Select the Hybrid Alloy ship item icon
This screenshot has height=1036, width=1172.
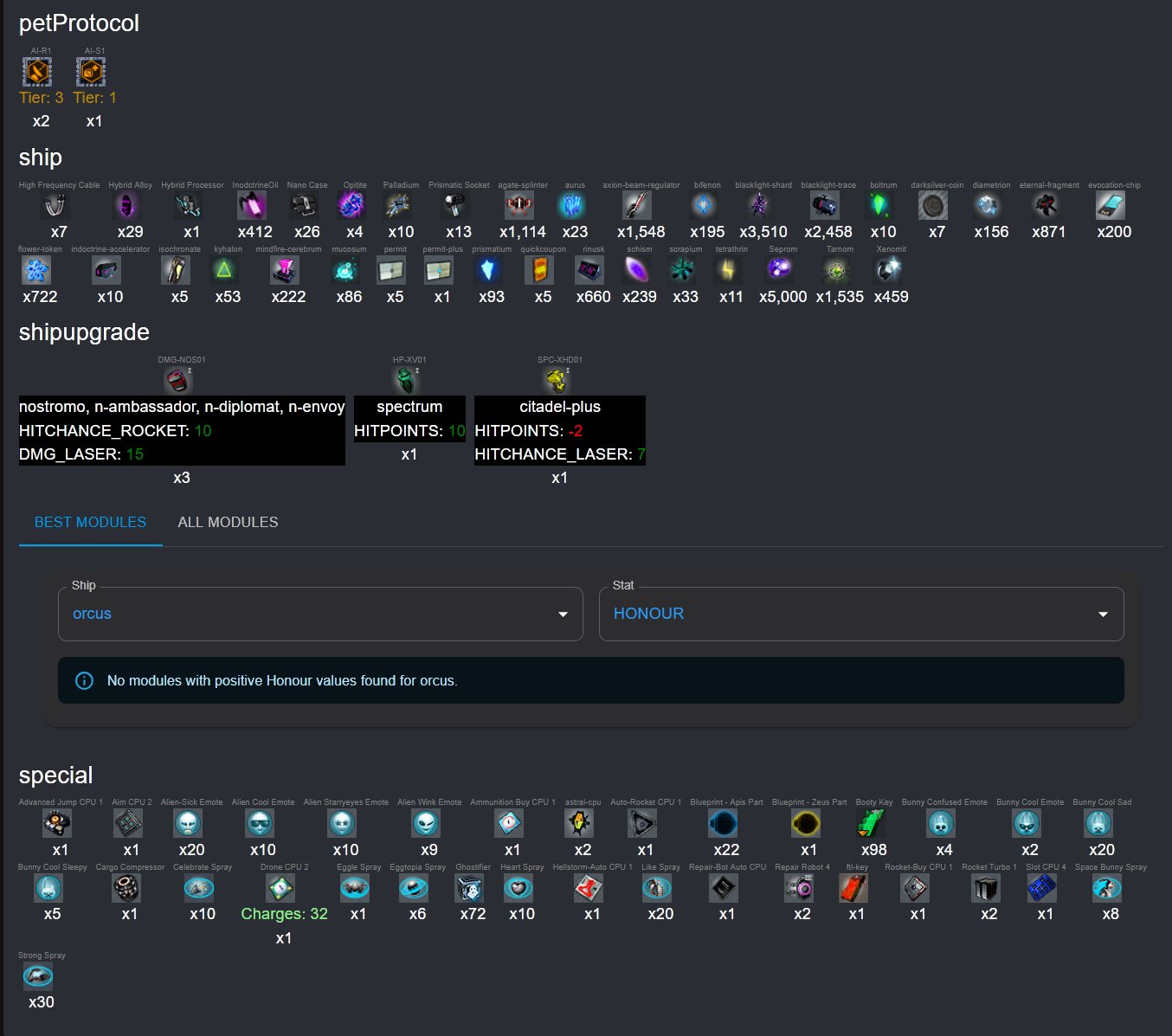127,206
